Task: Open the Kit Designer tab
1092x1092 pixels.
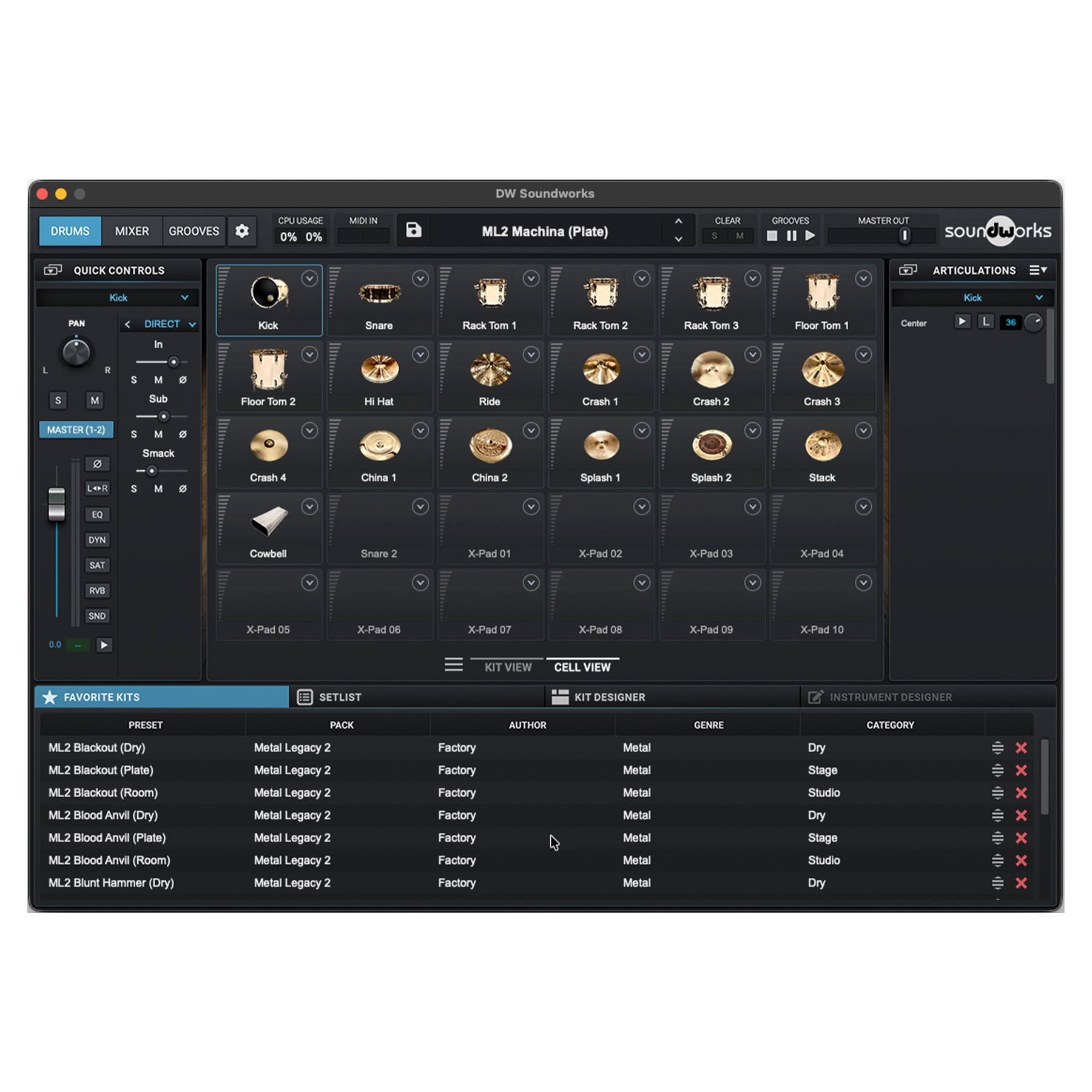Action: point(609,698)
